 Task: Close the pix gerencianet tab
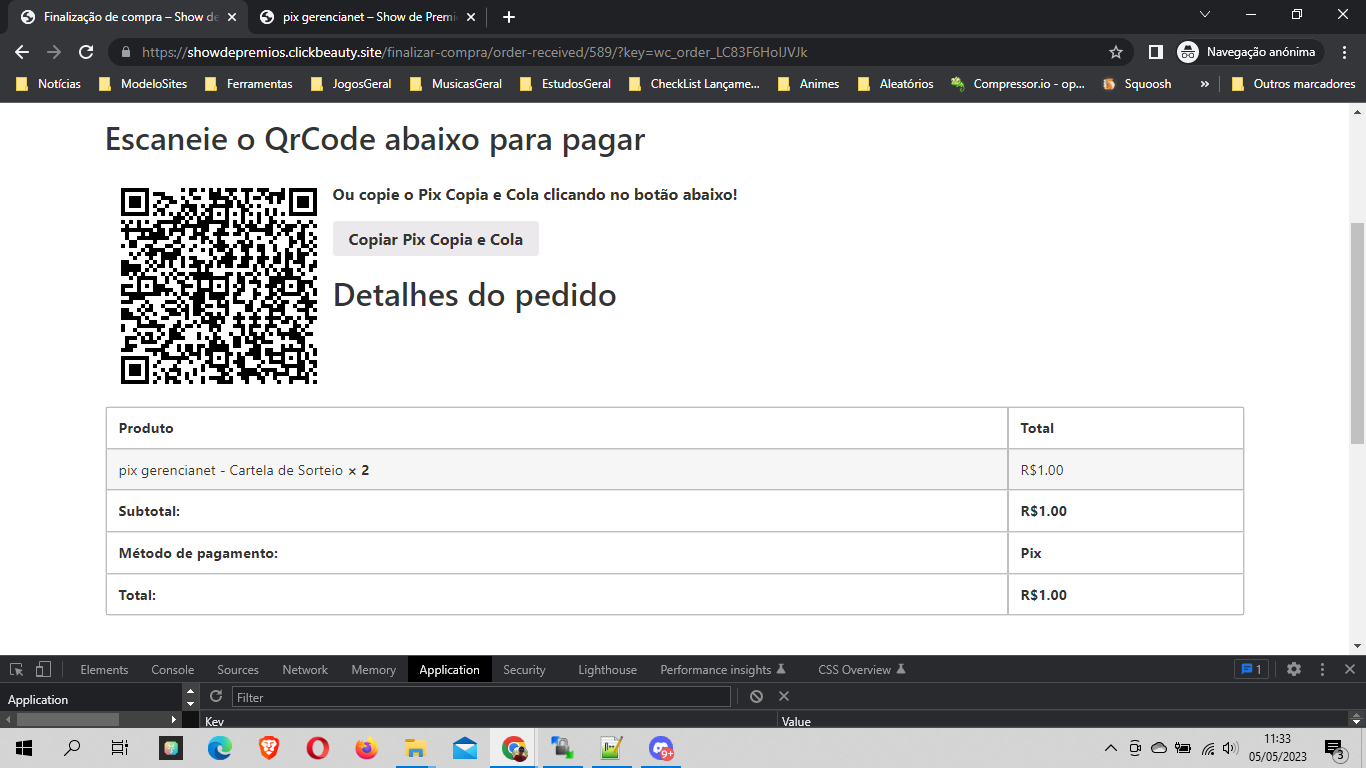click(471, 17)
